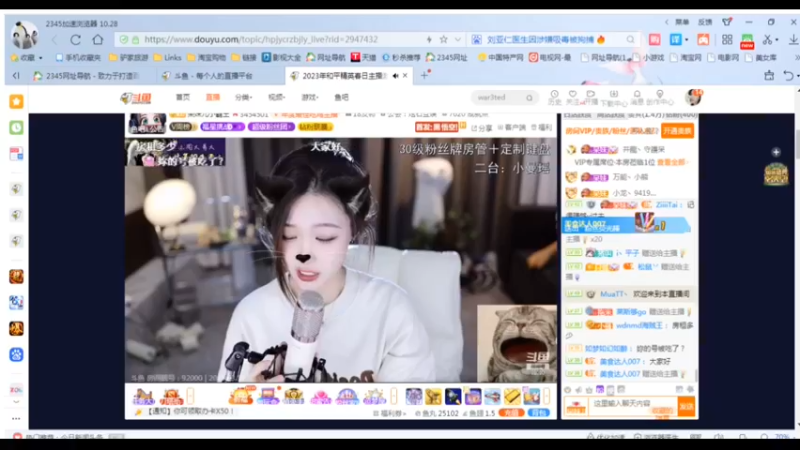The image size is (800, 450).
Task: Open Douyu user avatar menu
Action: [693, 97]
